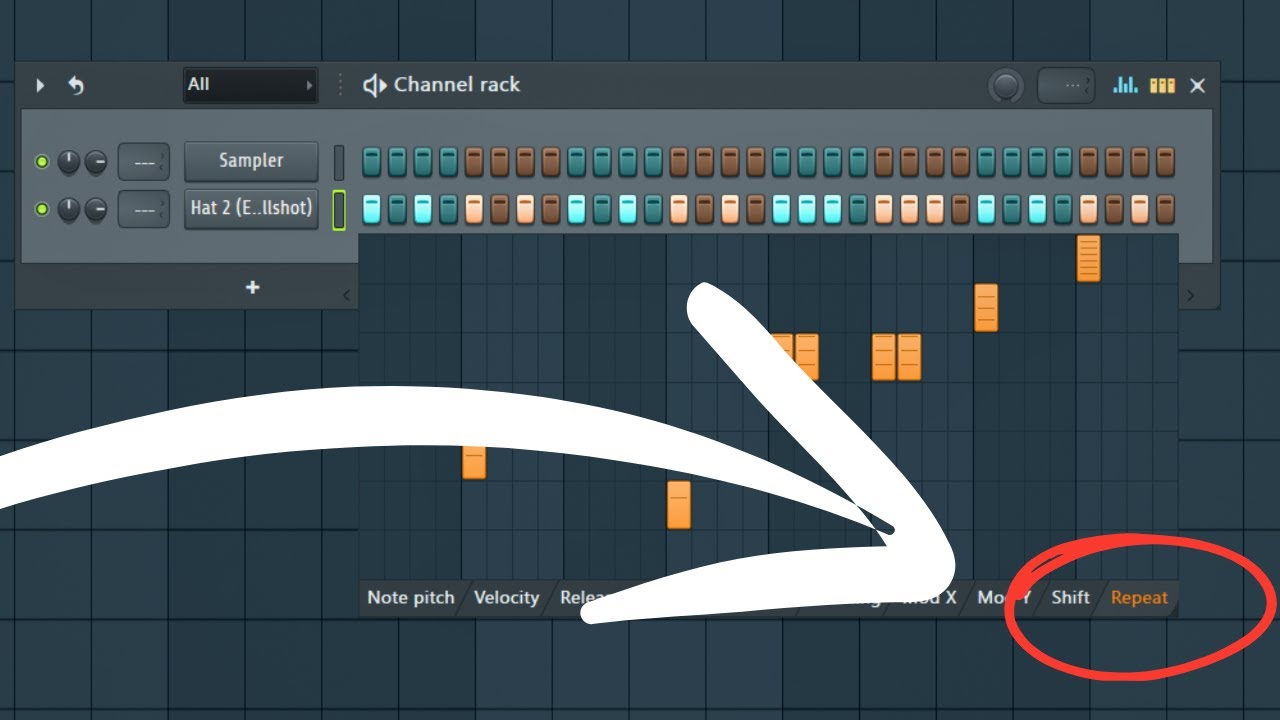The image size is (1280, 720).
Task: Toggle the first step of Hat 2 row
Action: point(371,209)
